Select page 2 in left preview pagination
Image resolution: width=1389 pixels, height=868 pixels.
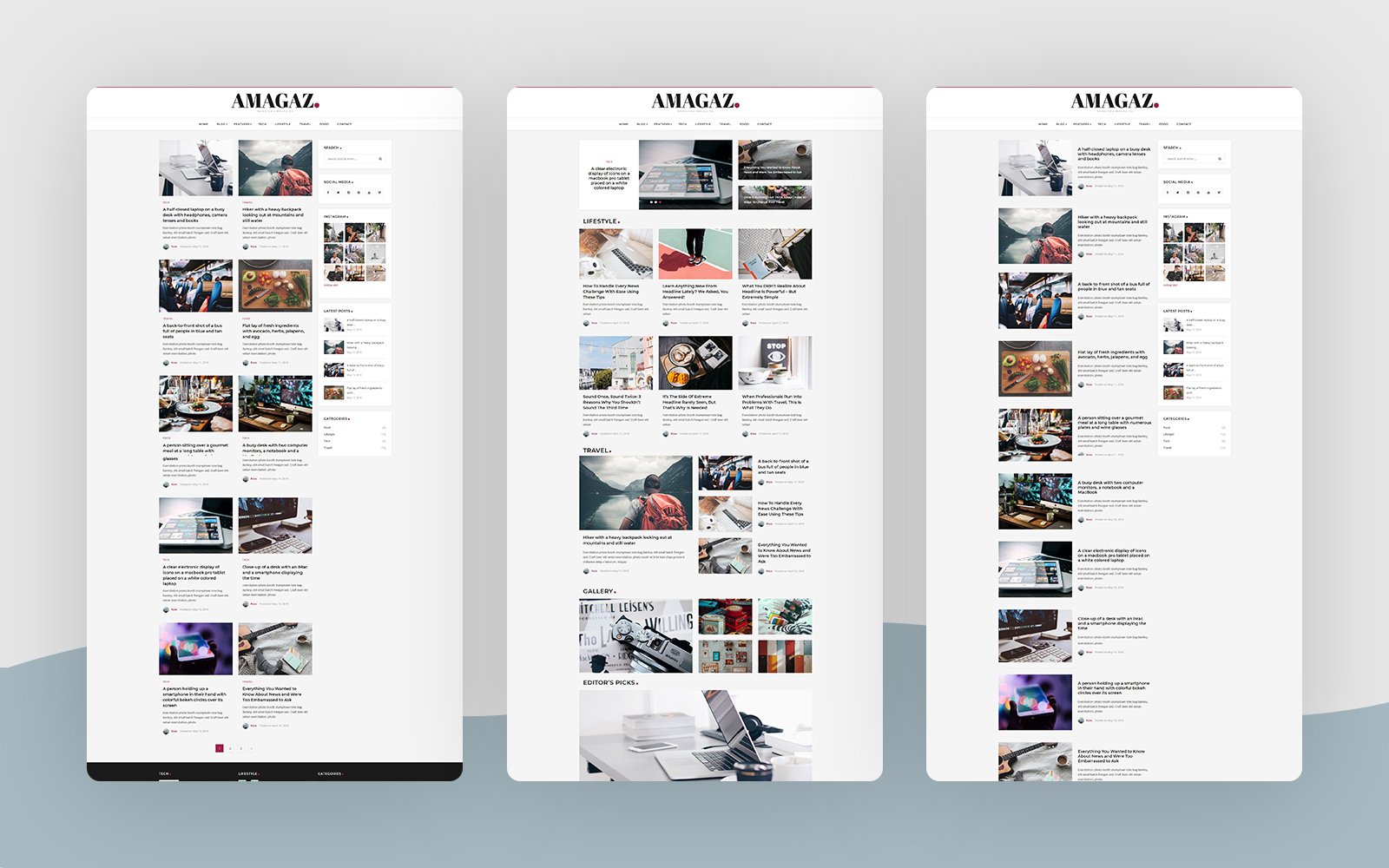tap(230, 748)
